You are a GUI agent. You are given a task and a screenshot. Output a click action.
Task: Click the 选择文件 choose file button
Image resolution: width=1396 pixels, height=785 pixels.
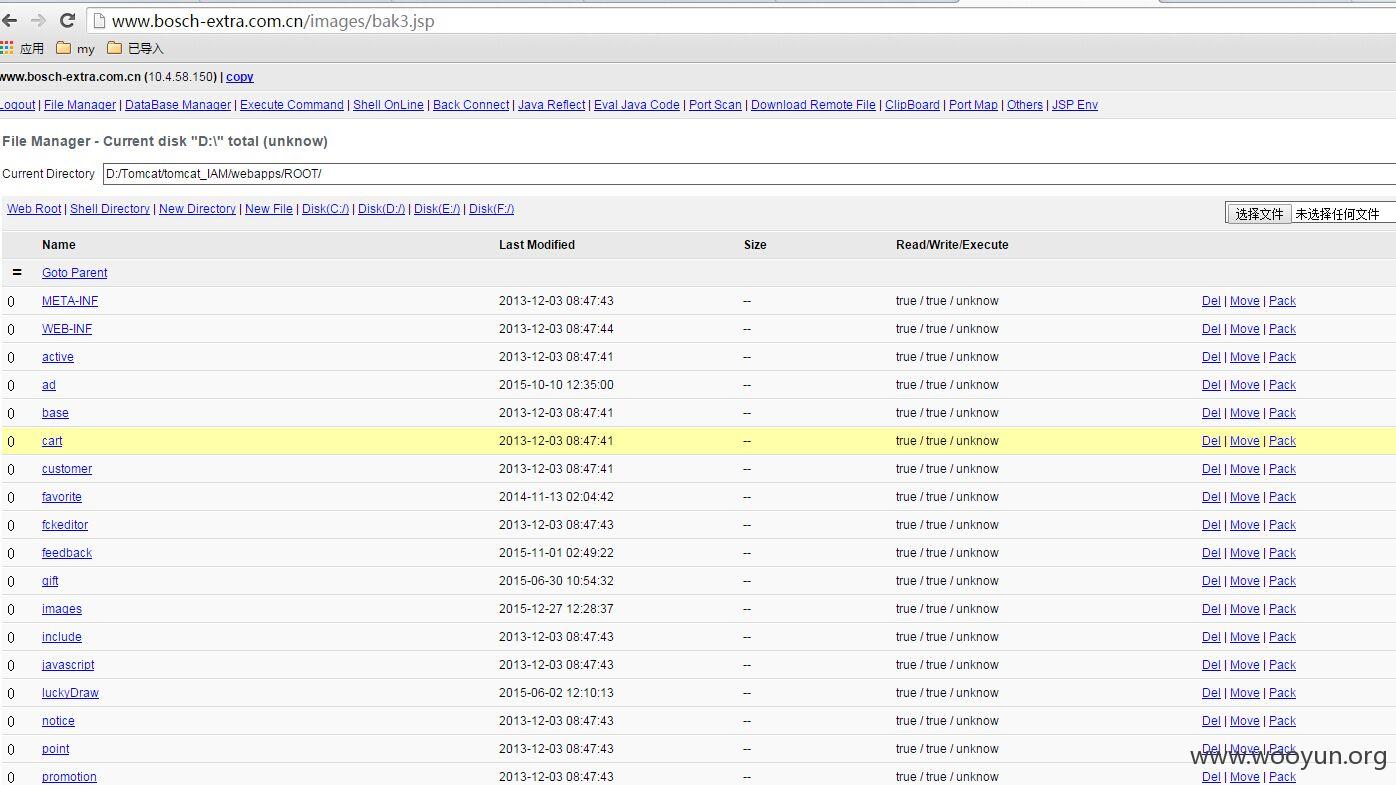1259,213
